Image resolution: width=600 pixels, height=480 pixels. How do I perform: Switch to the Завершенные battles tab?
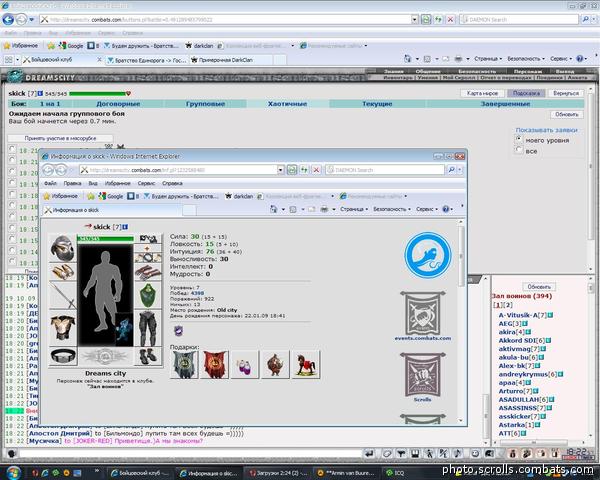505,104
